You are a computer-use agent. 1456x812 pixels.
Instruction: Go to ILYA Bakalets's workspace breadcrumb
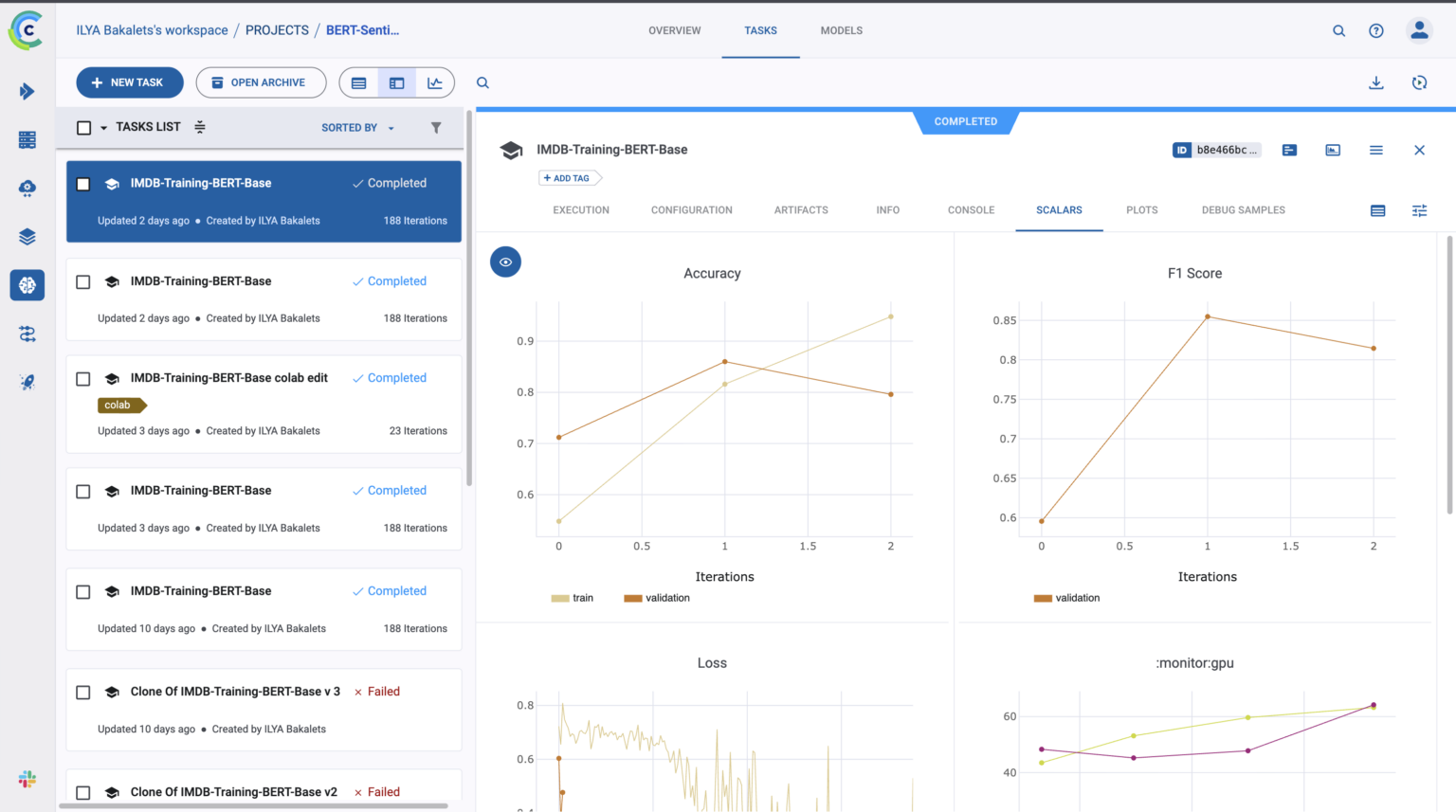point(152,30)
